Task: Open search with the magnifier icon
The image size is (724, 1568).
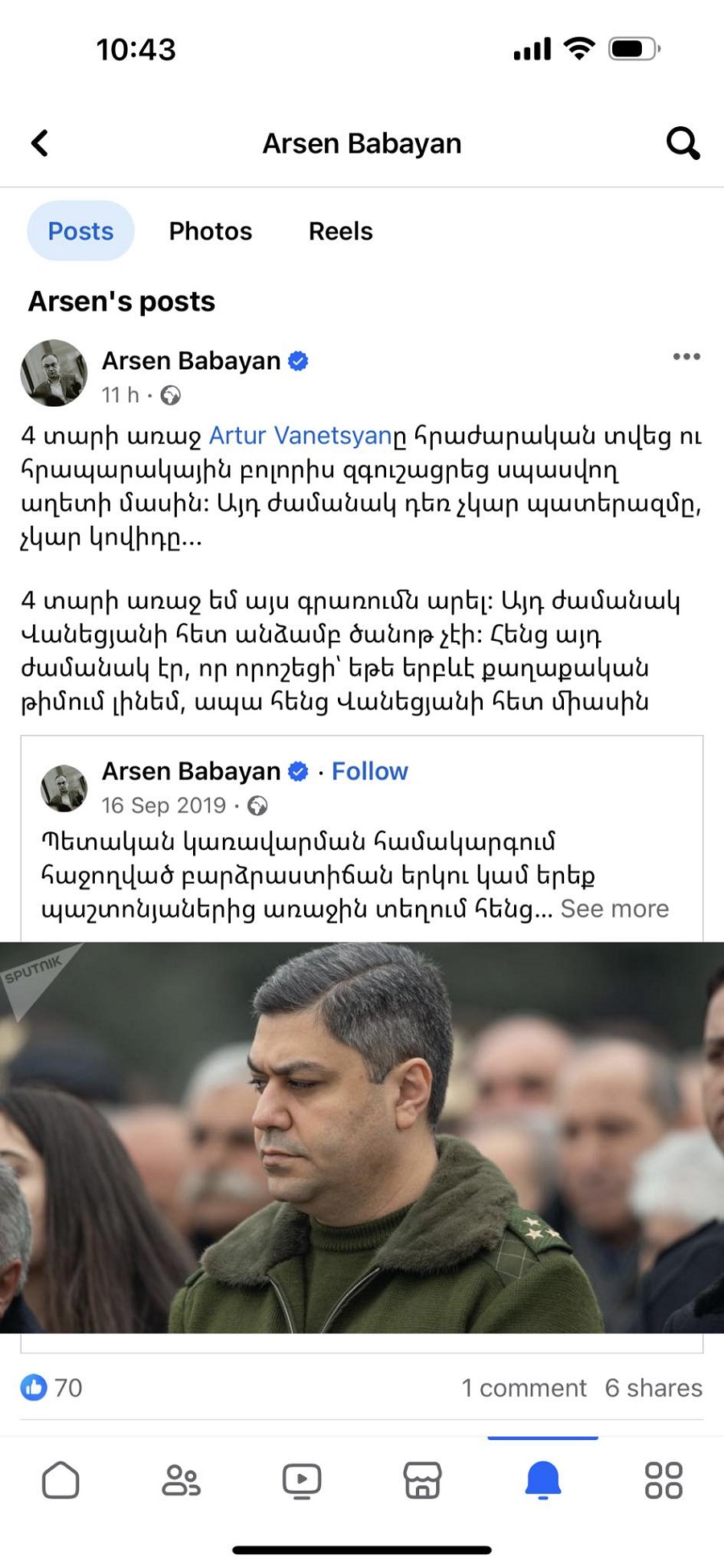Action: (683, 143)
